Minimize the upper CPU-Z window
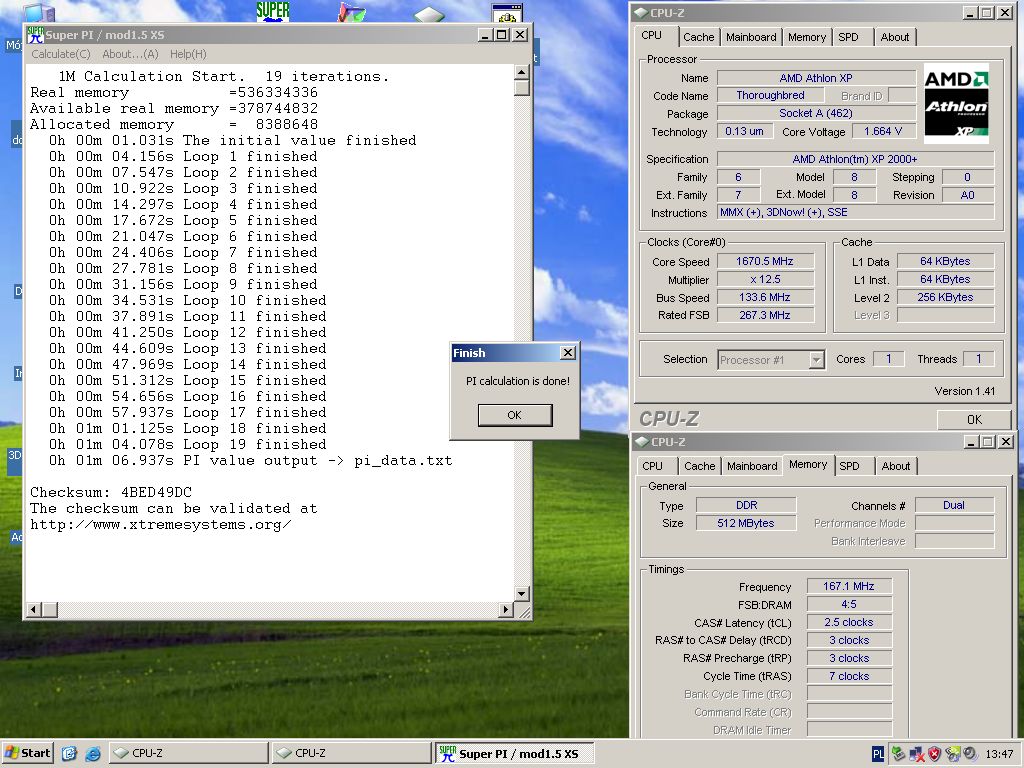This screenshot has height=768, width=1024. [970, 12]
